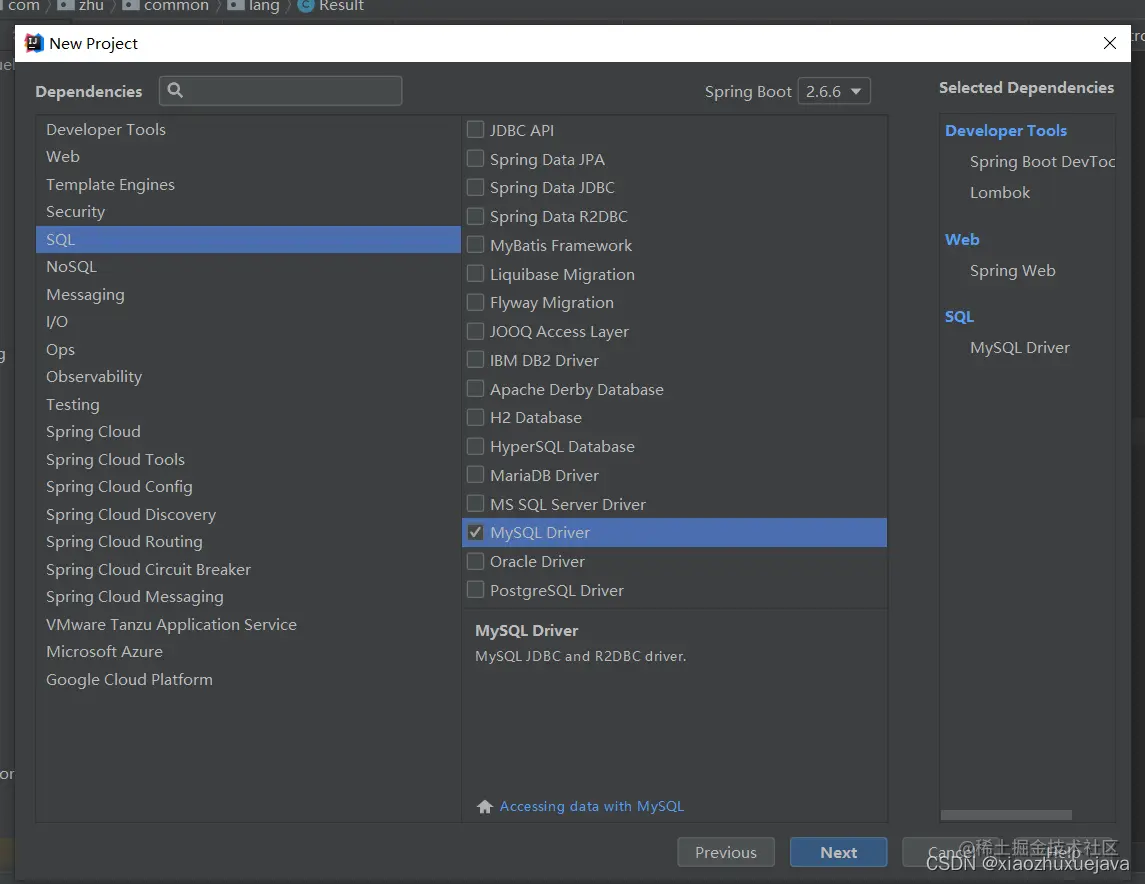The image size is (1145, 884).
Task: Click the search magnifier icon in Dependencies field
Action: click(x=175, y=91)
